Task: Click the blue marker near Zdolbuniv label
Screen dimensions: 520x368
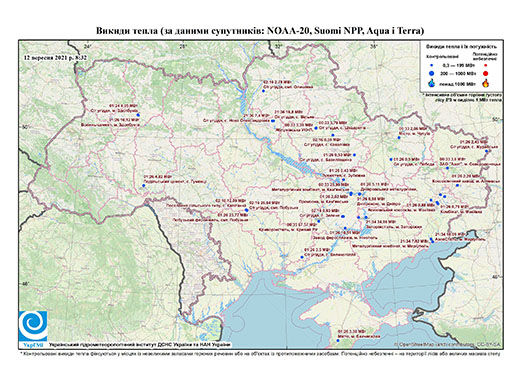Action: point(138,115)
